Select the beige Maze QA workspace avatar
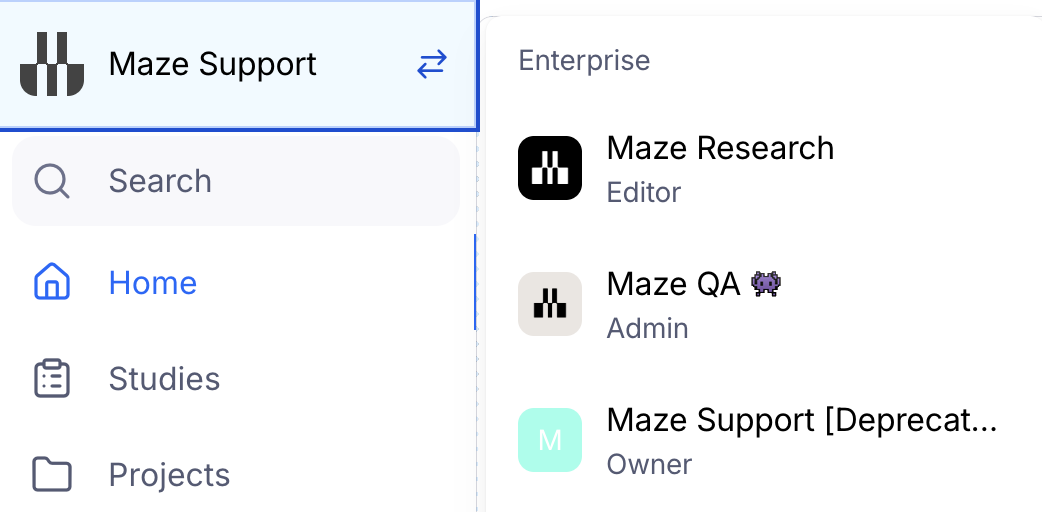 [x=550, y=304]
